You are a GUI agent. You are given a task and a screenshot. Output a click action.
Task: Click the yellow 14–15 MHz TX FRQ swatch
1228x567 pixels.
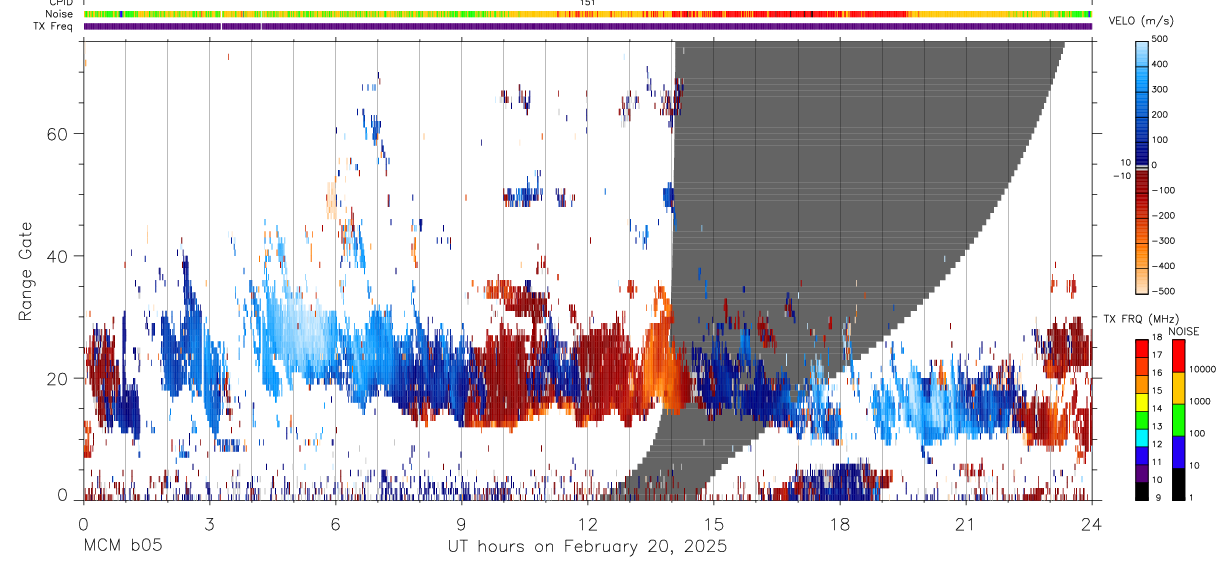pos(1142,401)
